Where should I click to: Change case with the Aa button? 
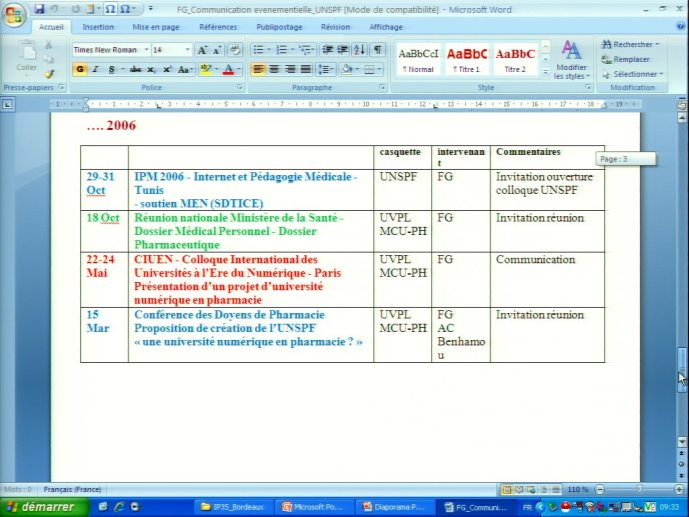[x=184, y=69]
